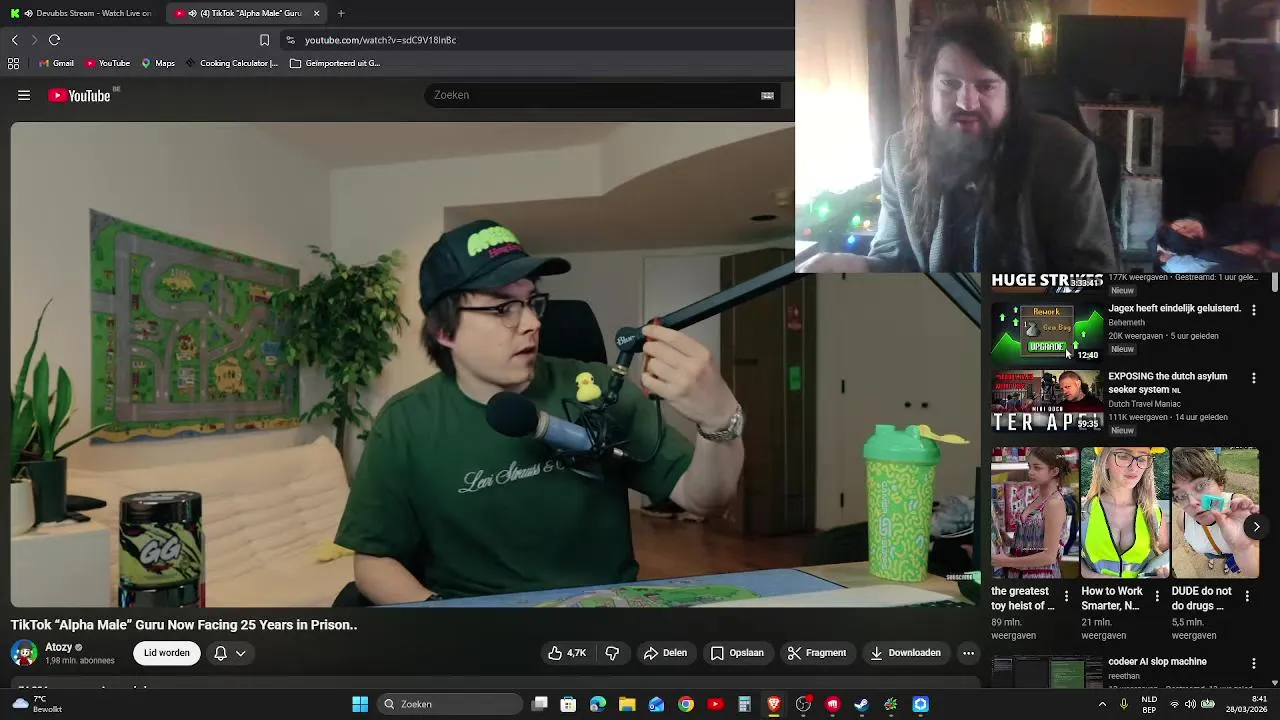Mute the Devubbs Stream tab audio

28,13
